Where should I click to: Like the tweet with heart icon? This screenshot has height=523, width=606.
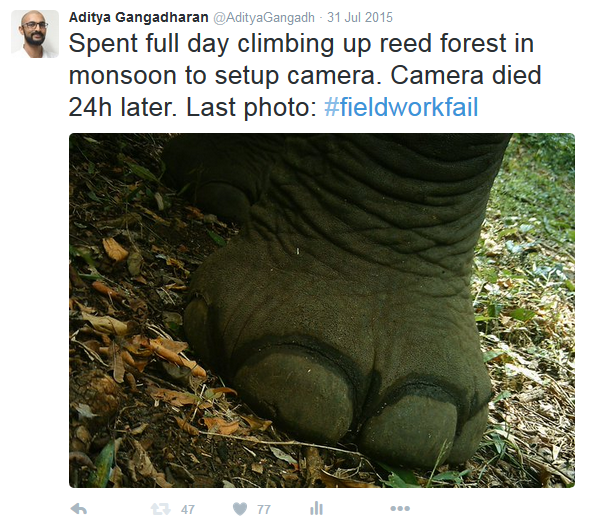pos(239,509)
